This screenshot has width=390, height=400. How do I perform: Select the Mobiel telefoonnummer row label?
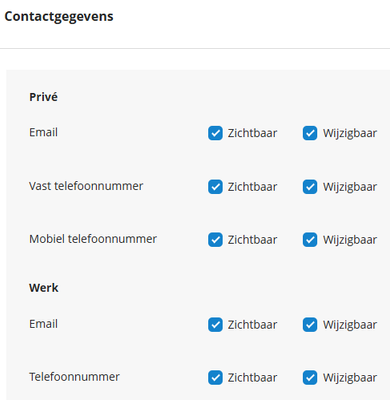click(x=93, y=239)
